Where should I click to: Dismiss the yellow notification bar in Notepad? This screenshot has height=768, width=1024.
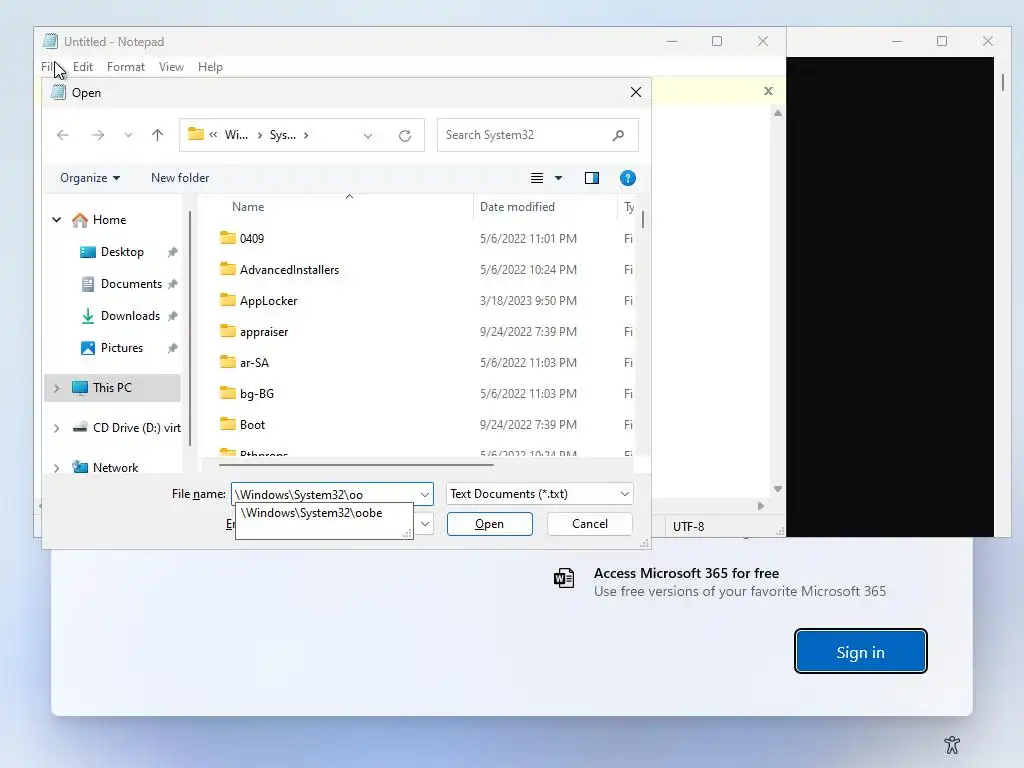click(769, 91)
